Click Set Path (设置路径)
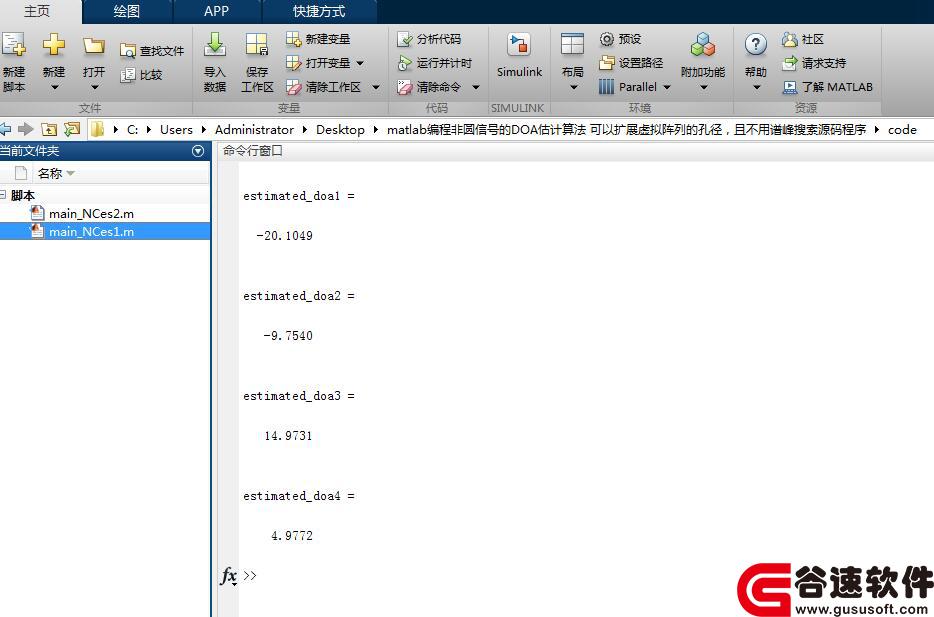This screenshot has height=617, width=934. click(631, 63)
